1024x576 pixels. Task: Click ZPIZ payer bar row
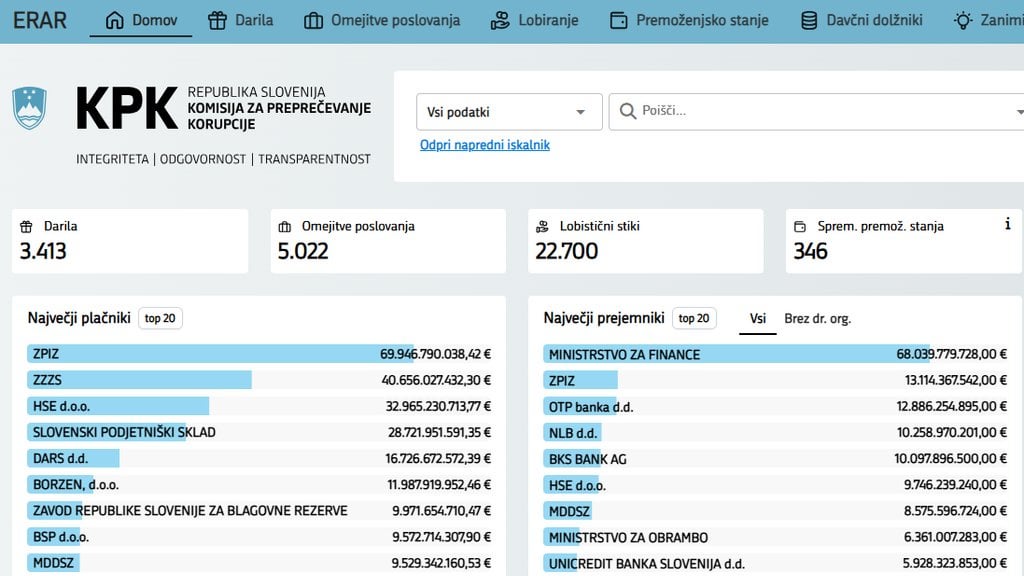tap(259, 354)
